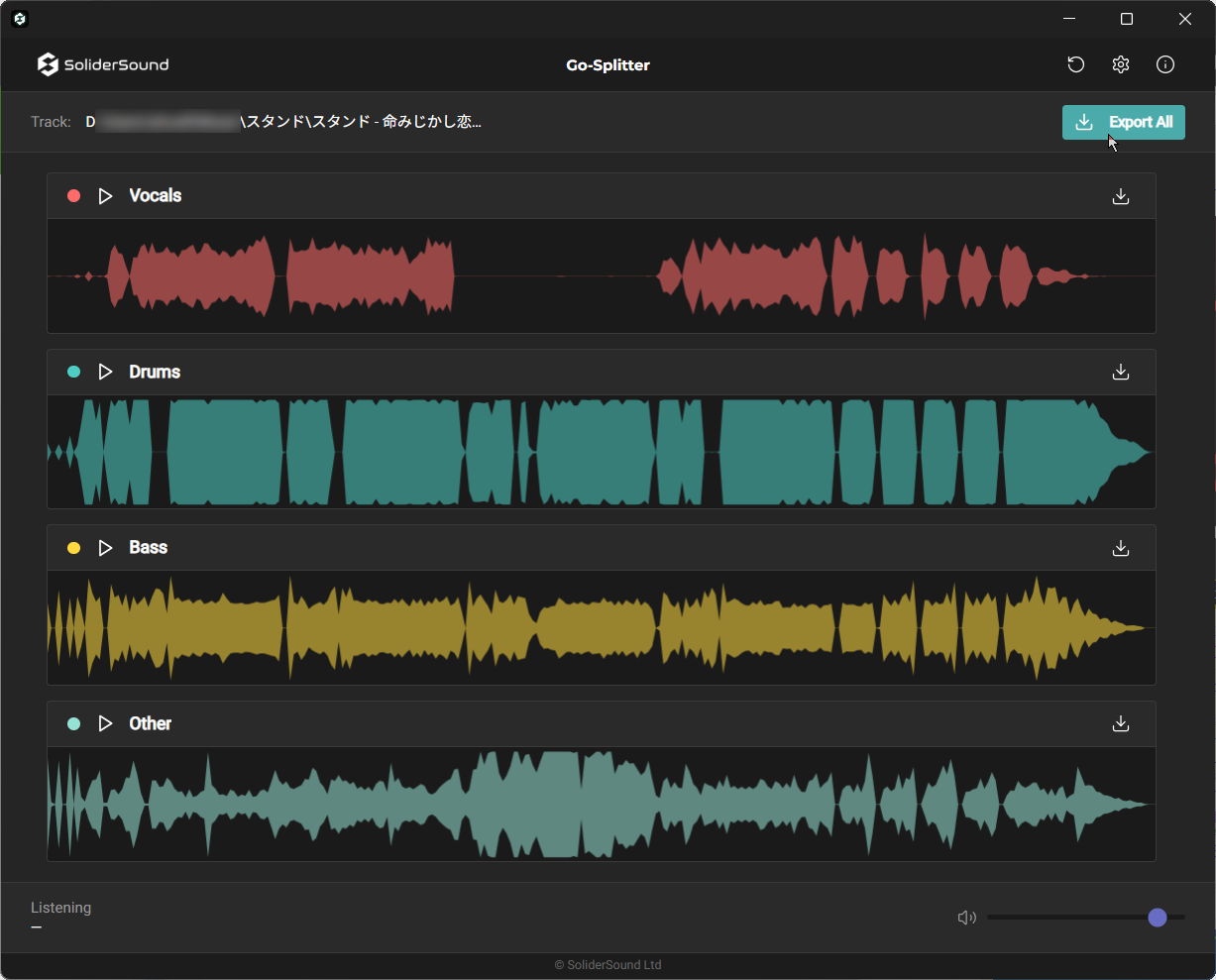Download the Other stem

coord(1120,723)
